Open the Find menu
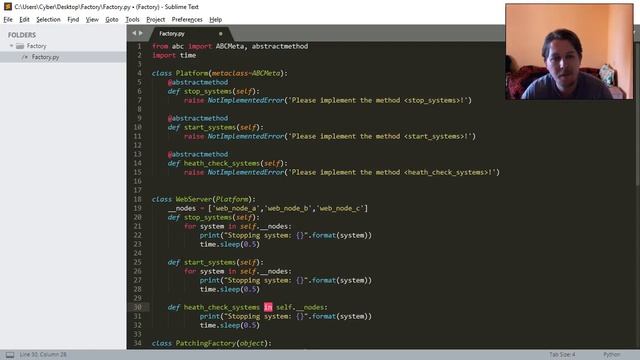Image resolution: width=640 pixels, height=360 pixels. coord(73,20)
